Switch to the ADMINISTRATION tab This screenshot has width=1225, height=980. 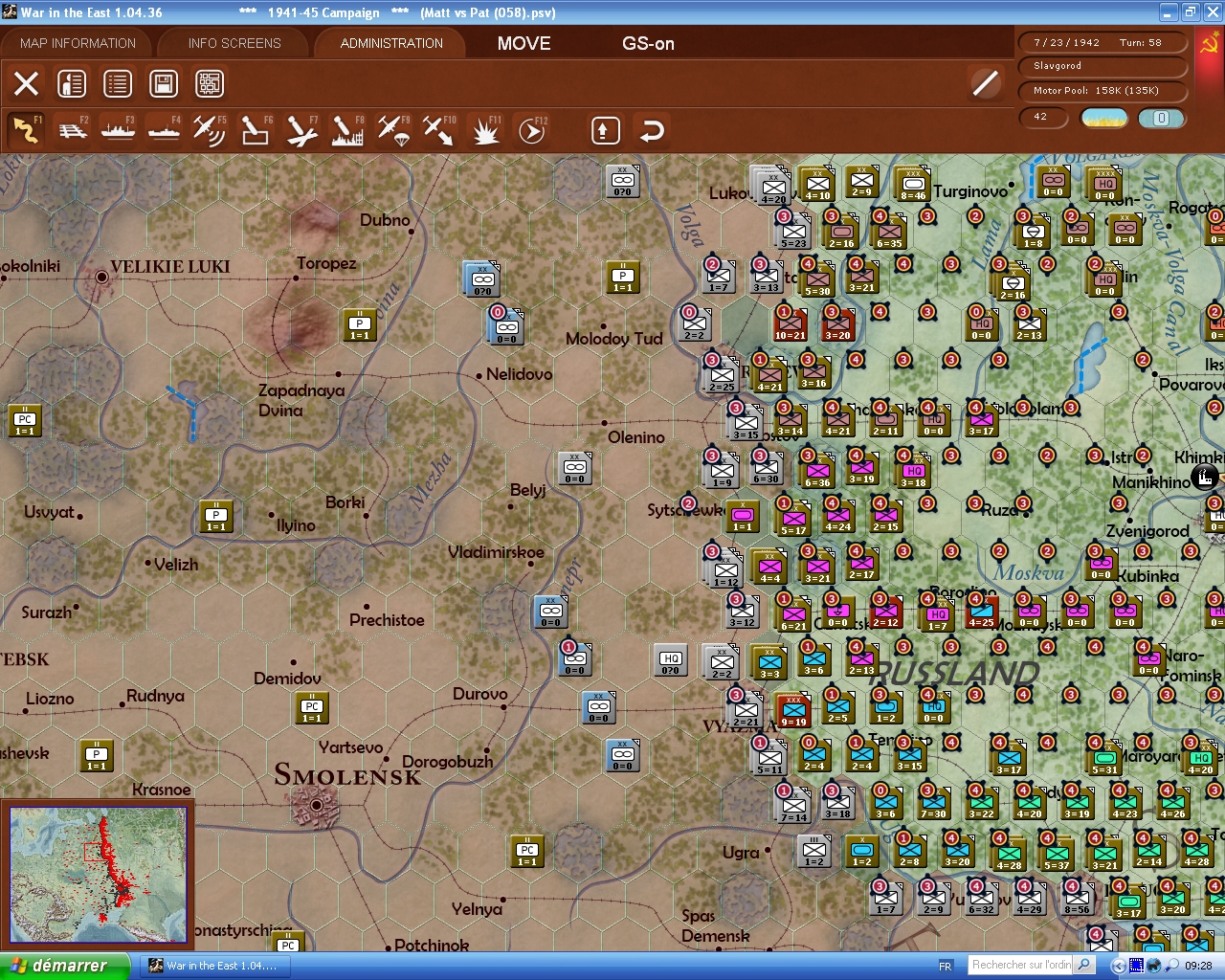click(x=391, y=43)
